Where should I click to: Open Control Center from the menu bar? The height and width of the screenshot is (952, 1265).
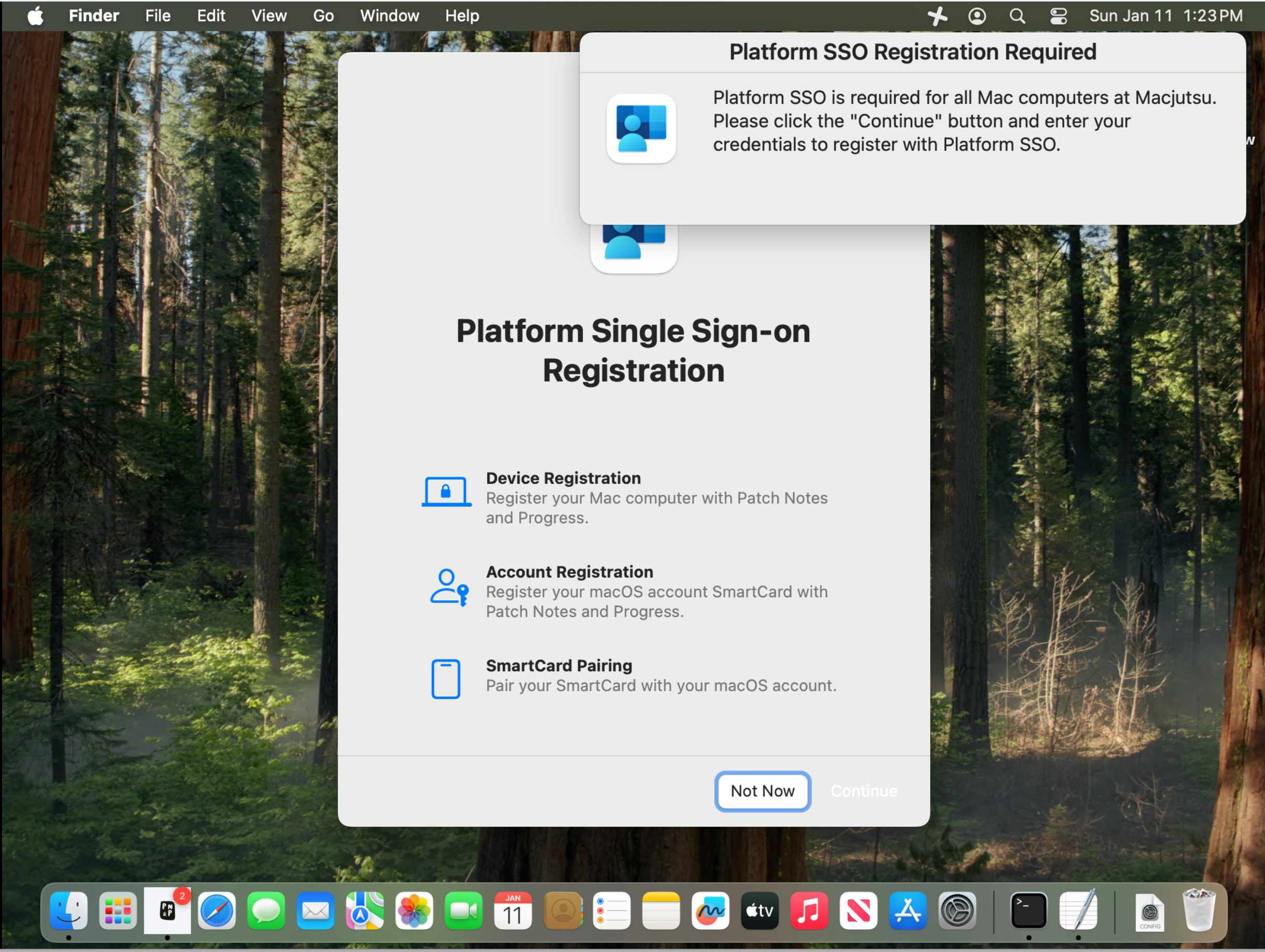coord(1058,16)
